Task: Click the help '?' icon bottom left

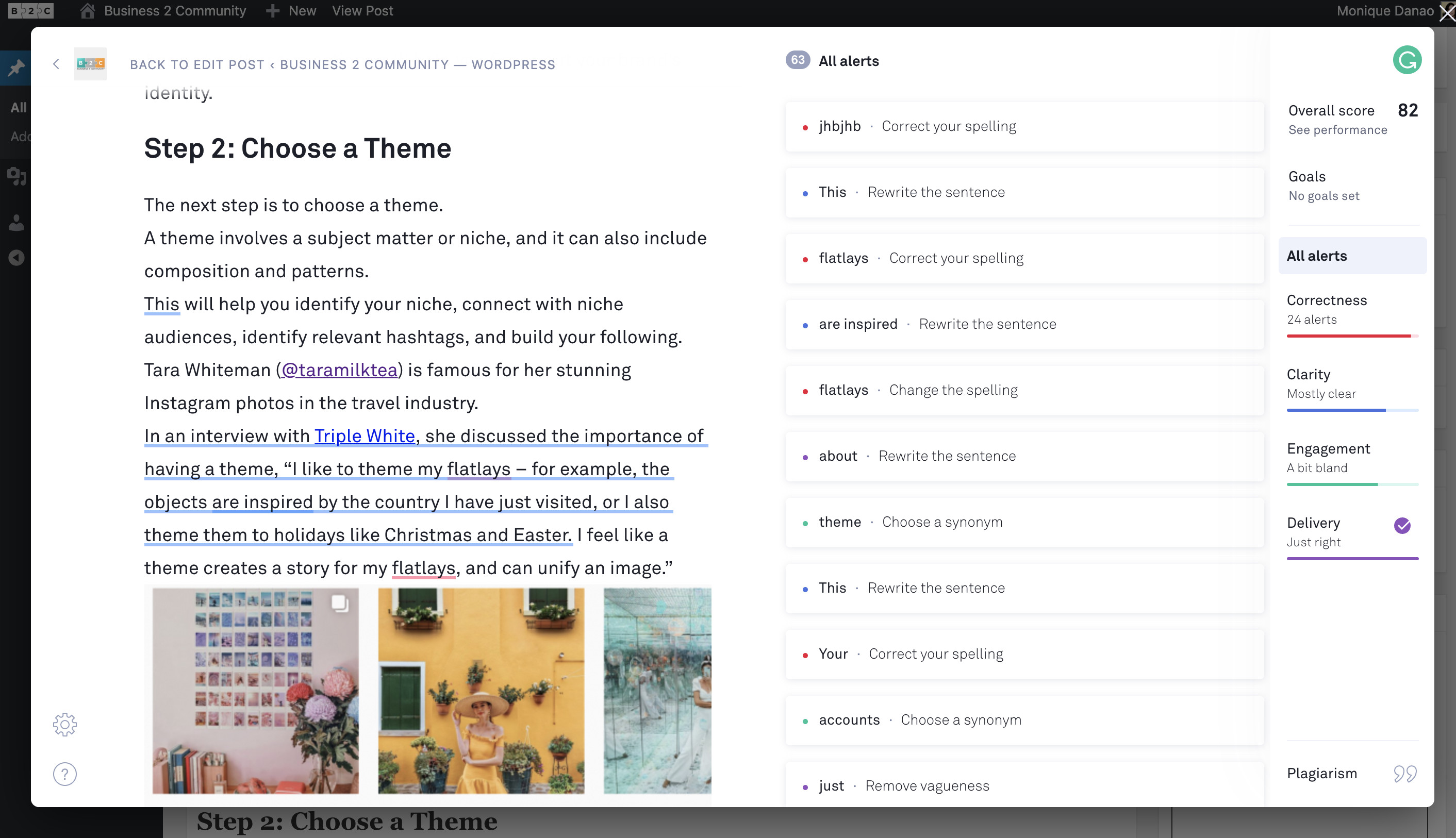Action: pyautogui.click(x=64, y=773)
